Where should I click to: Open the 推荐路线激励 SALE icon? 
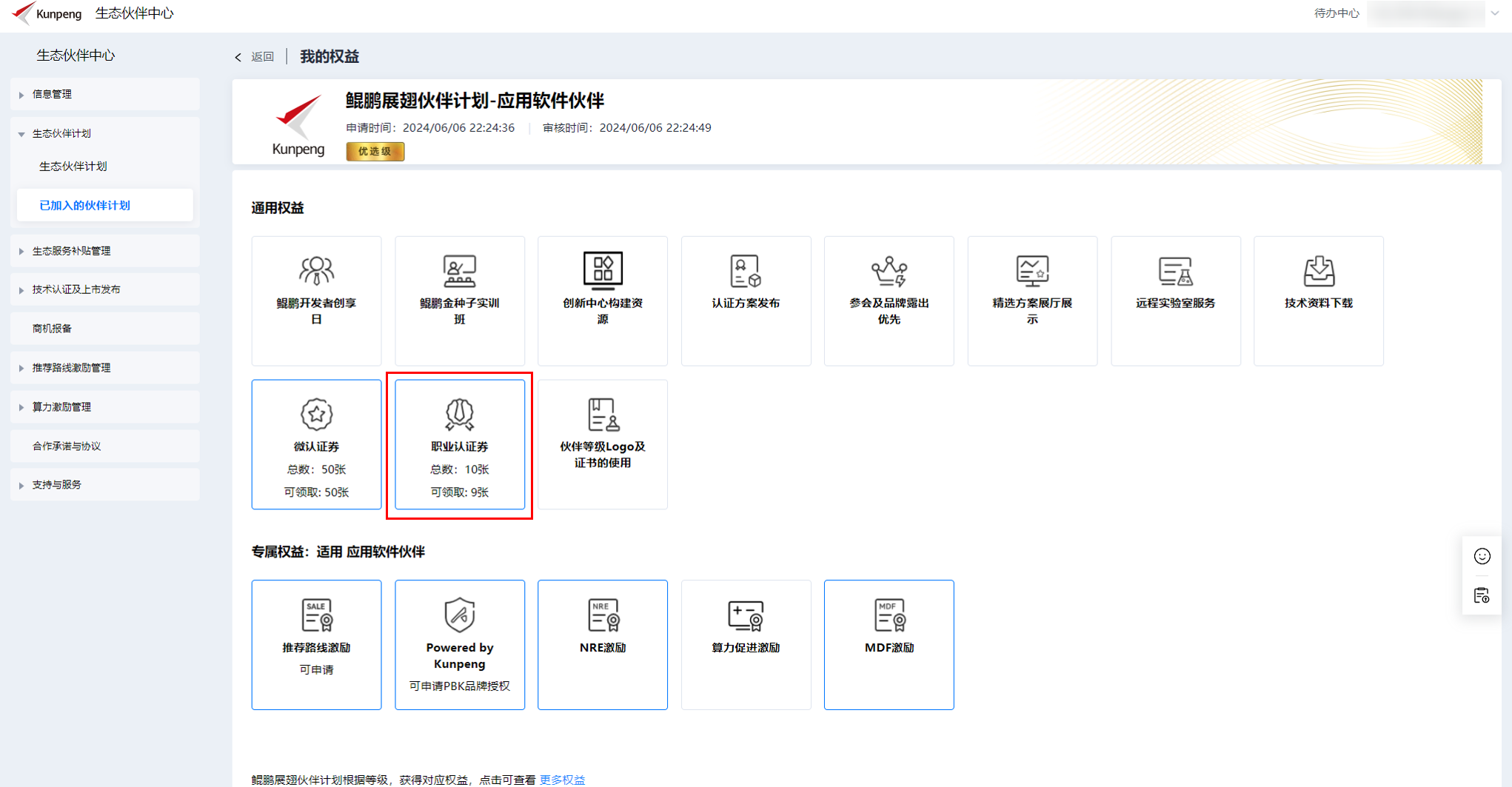[316, 614]
